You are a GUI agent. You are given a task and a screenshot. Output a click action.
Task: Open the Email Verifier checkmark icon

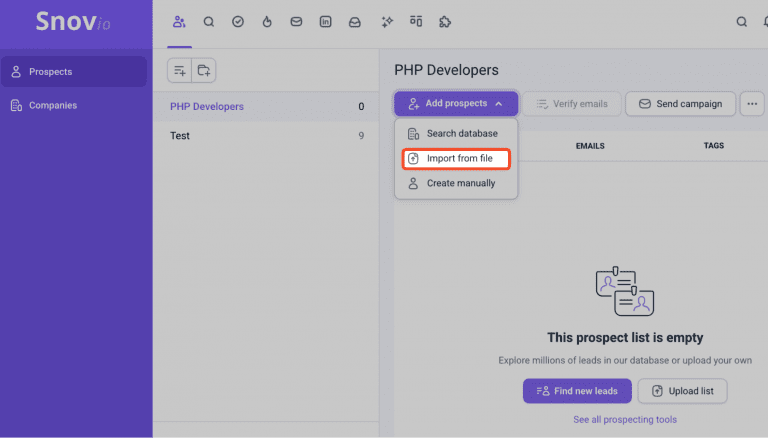click(x=238, y=22)
